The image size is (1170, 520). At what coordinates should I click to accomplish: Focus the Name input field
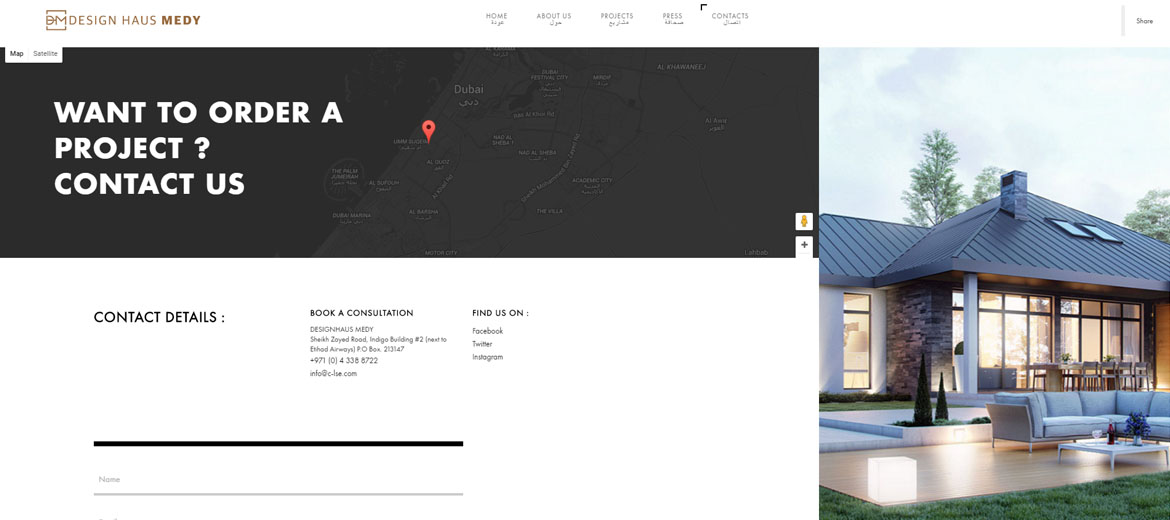pos(278,480)
